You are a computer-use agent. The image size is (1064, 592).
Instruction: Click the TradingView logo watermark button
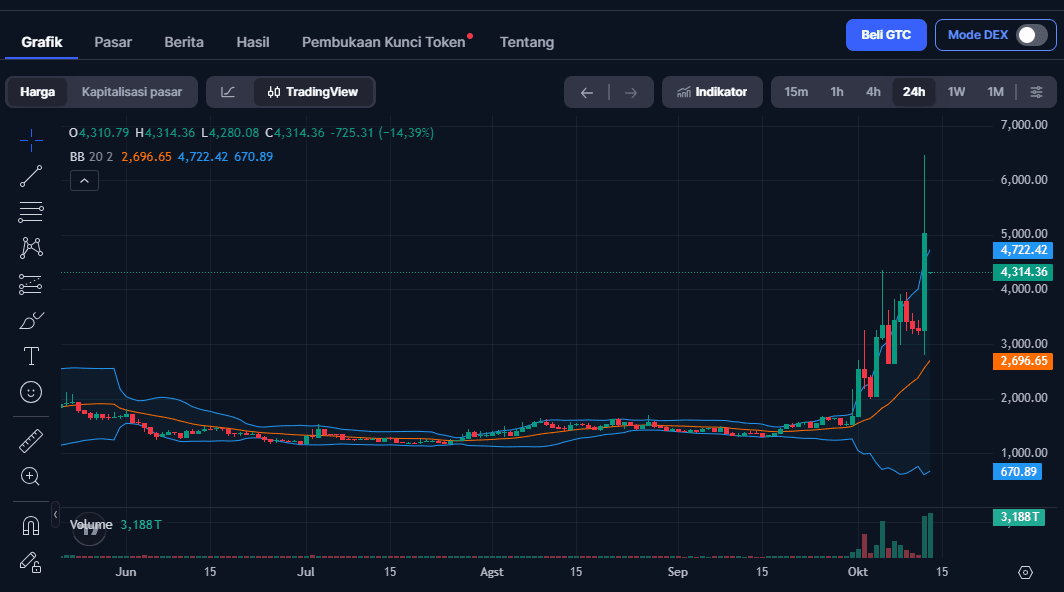click(89, 530)
